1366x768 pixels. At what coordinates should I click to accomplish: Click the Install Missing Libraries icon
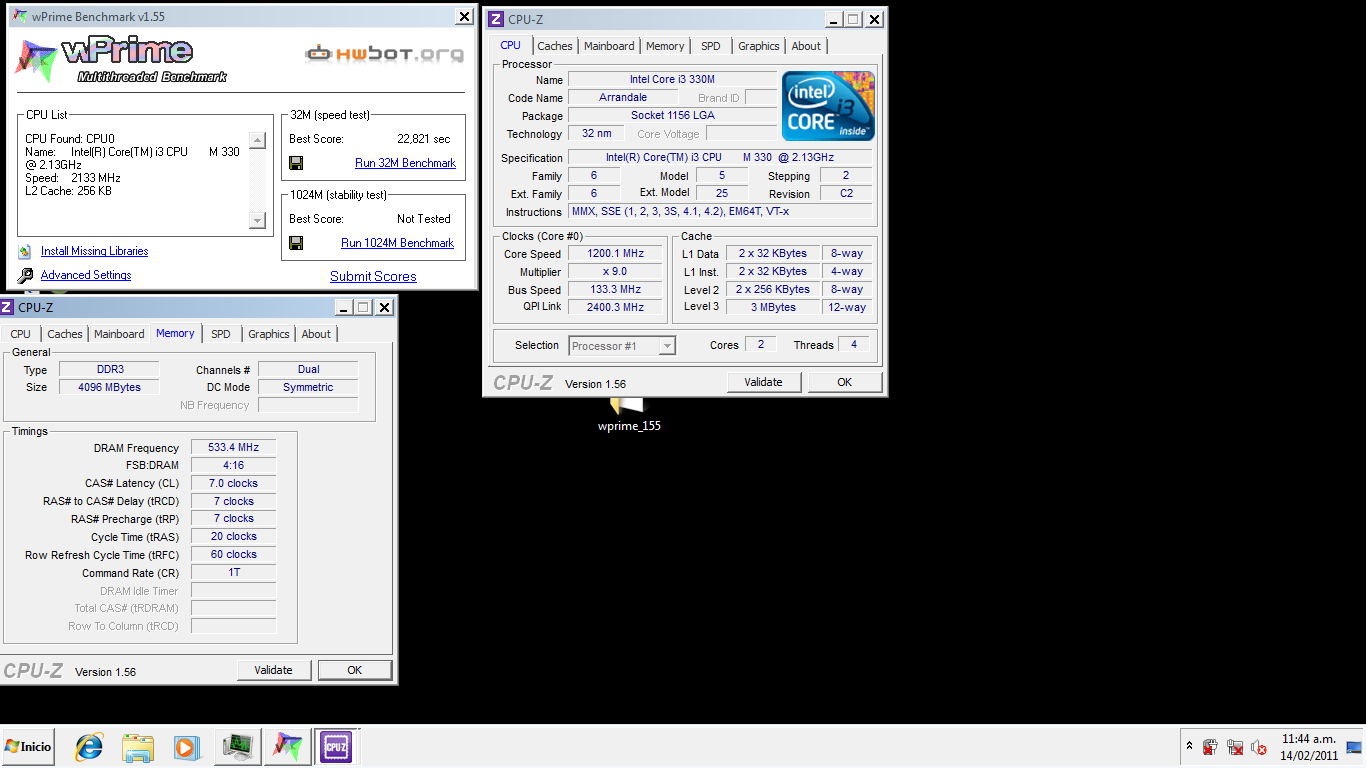pyautogui.click(x=25, y=251)
